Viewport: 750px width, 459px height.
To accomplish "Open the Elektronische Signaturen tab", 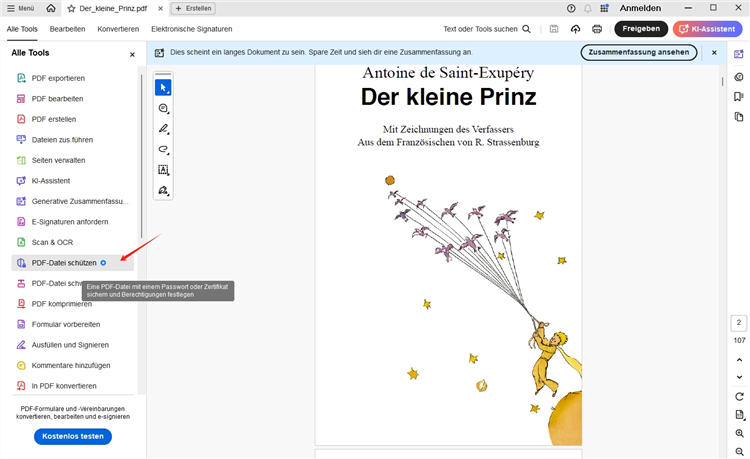I will tap(192, 29).
